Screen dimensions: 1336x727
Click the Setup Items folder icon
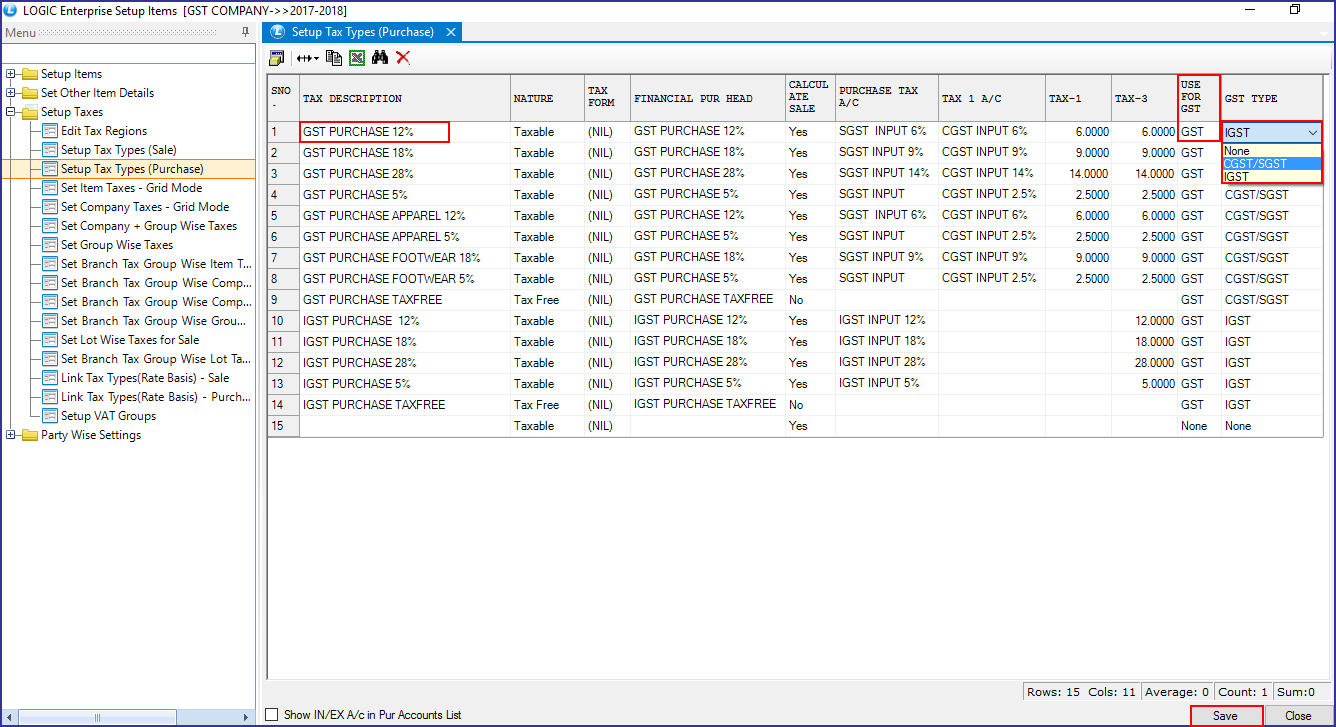[29, 74]
